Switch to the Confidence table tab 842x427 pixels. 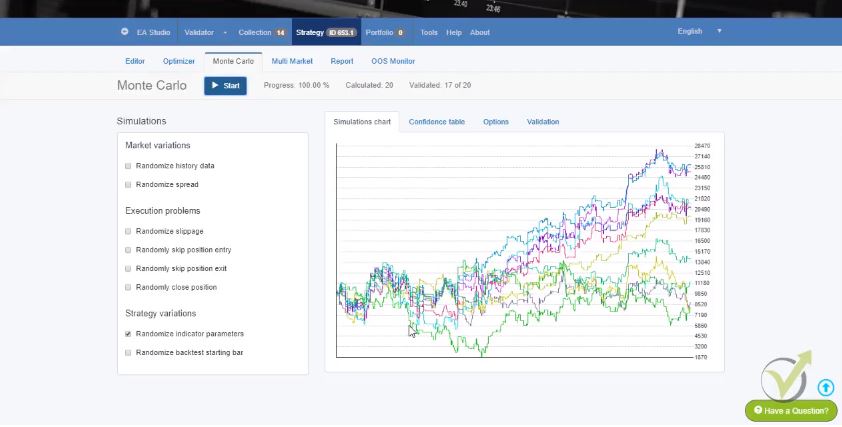click(436, 122)
